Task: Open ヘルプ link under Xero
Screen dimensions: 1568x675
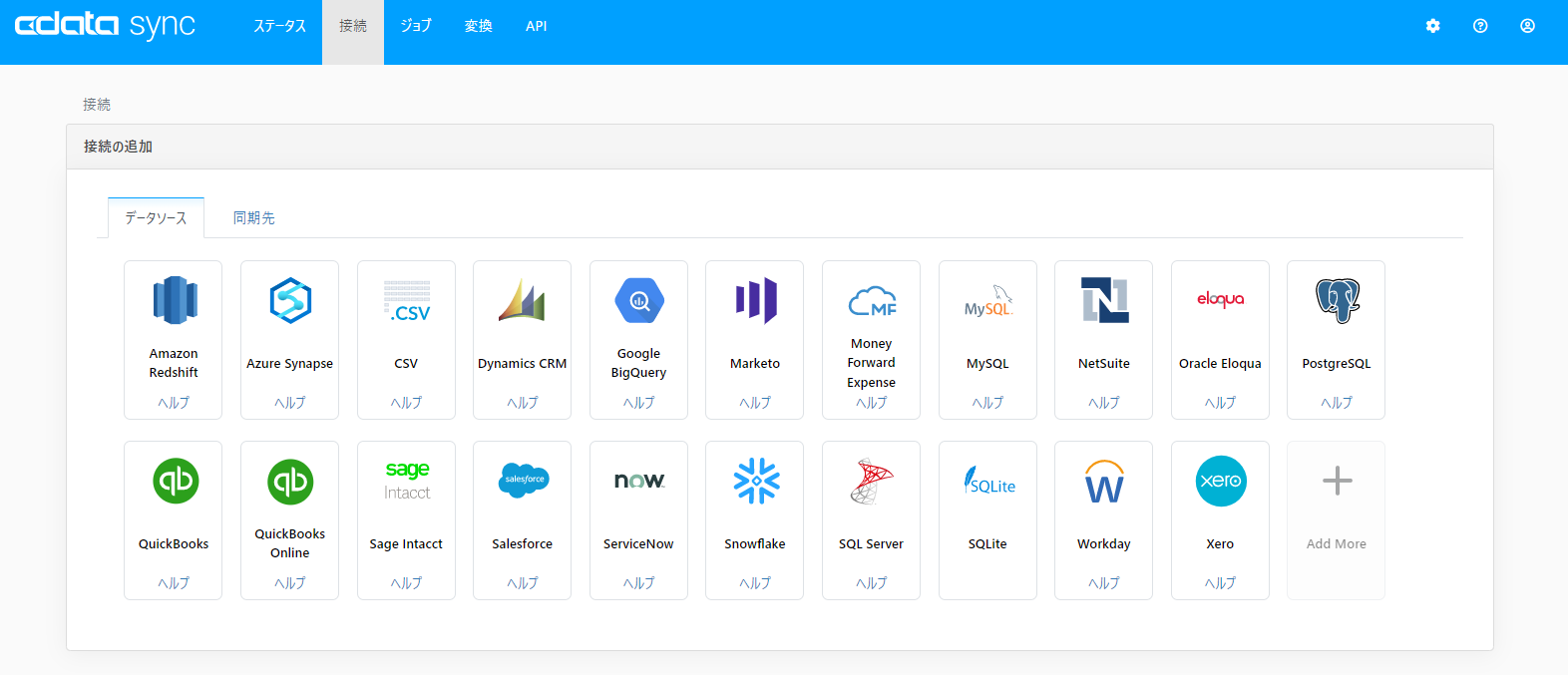Action: [x=1220, y=583]
